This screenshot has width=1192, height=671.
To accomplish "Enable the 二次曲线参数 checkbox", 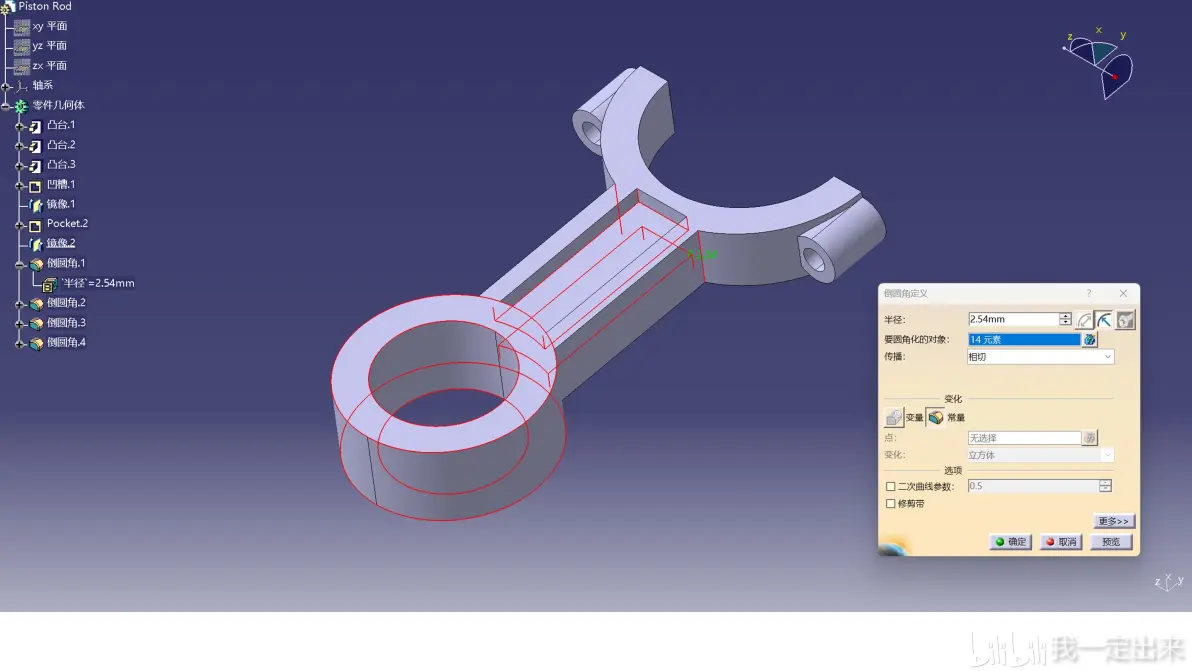I will click(890, 486).
